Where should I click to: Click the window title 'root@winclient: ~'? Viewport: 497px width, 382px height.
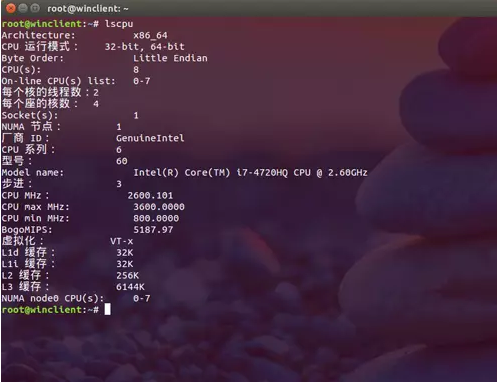(88, 9)
